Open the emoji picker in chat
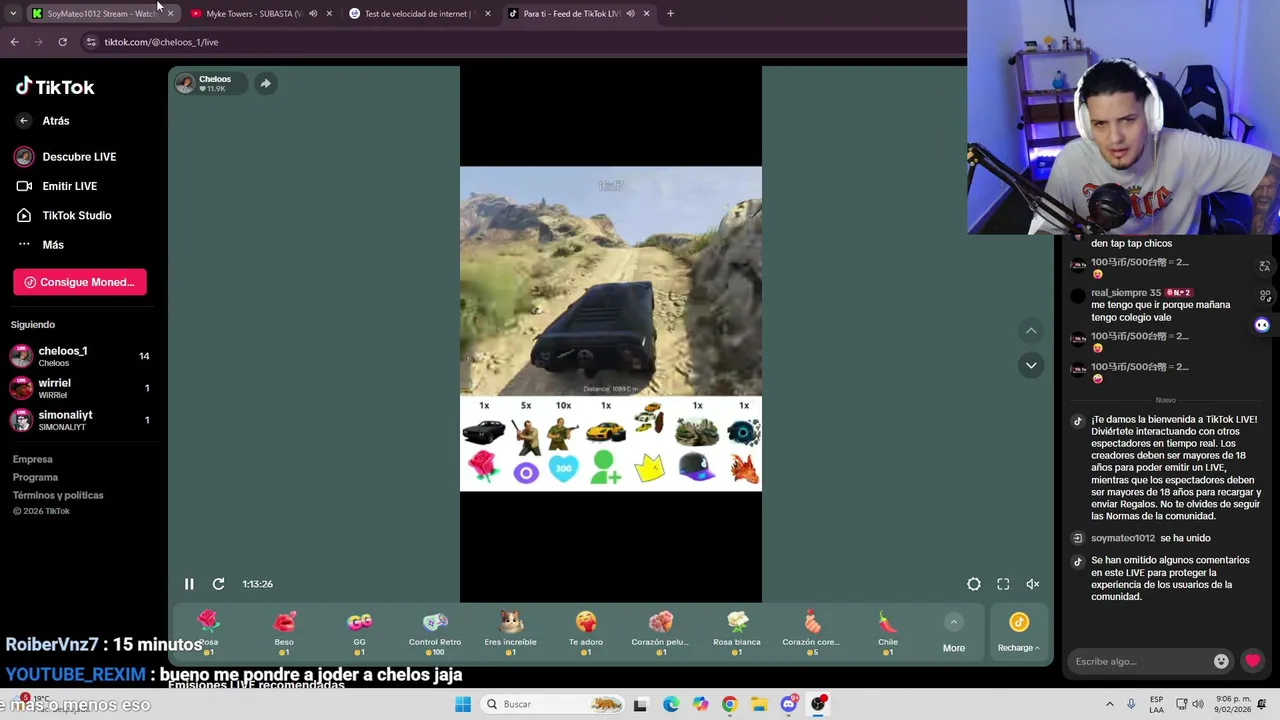The width and height of the screenshot is (1280, 720). click(1221, 661)
